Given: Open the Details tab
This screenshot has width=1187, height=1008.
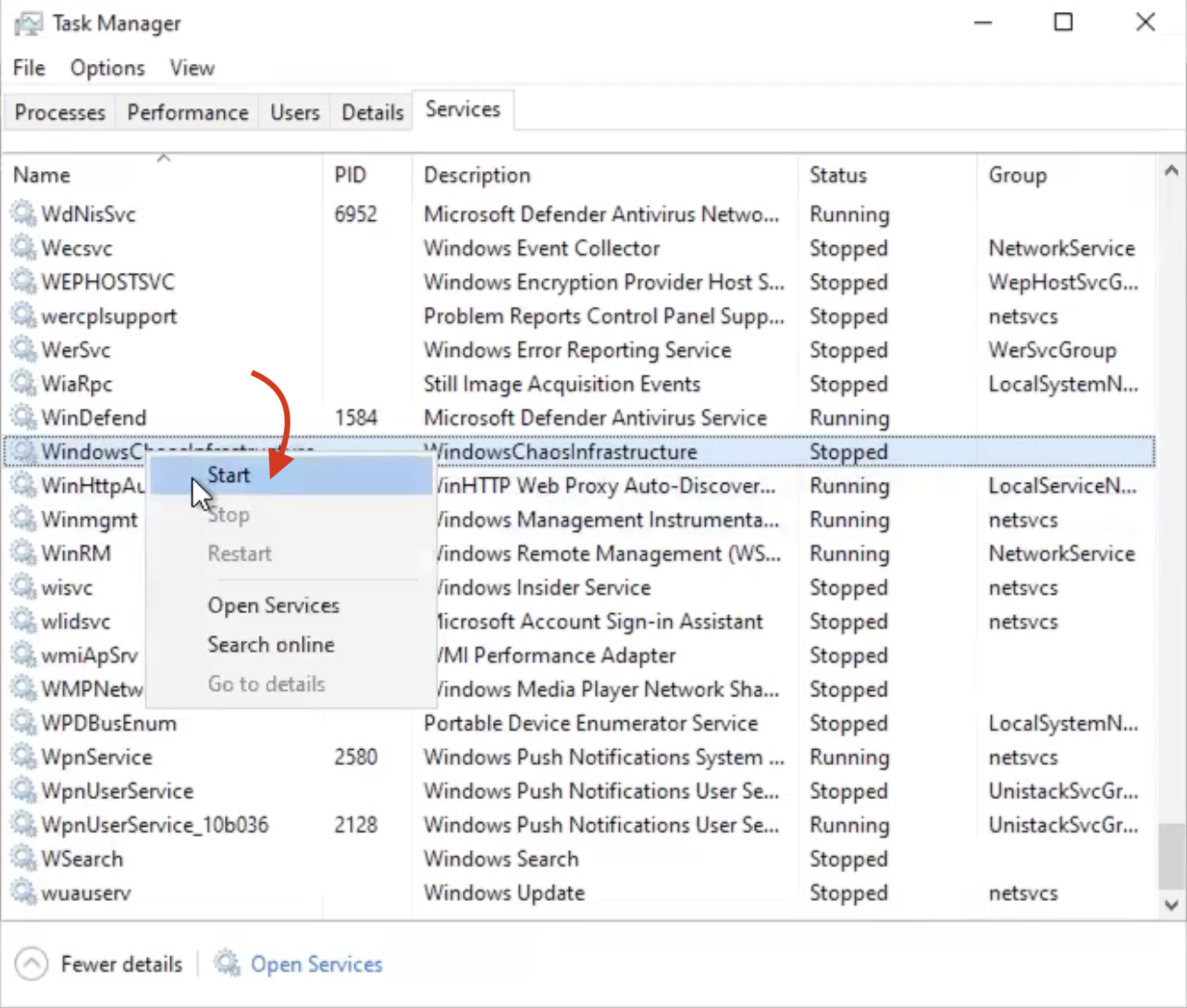Looking at the screenshot, I should [x=372, y=113].
